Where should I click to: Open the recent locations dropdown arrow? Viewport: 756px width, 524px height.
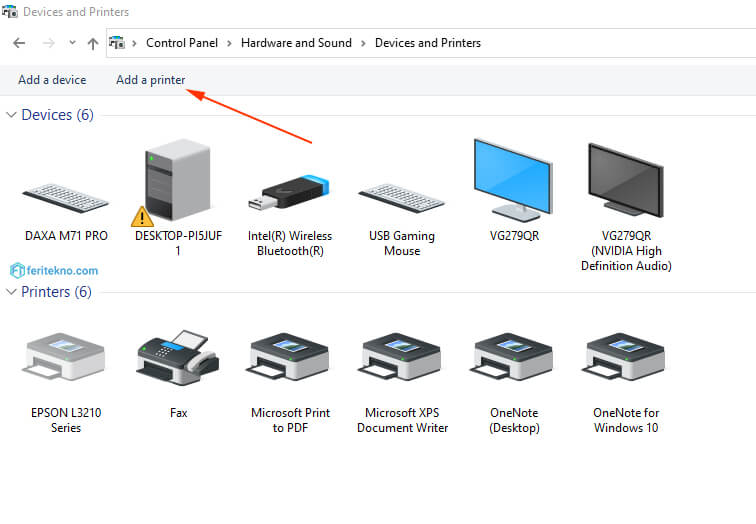[x=72, y=43]
